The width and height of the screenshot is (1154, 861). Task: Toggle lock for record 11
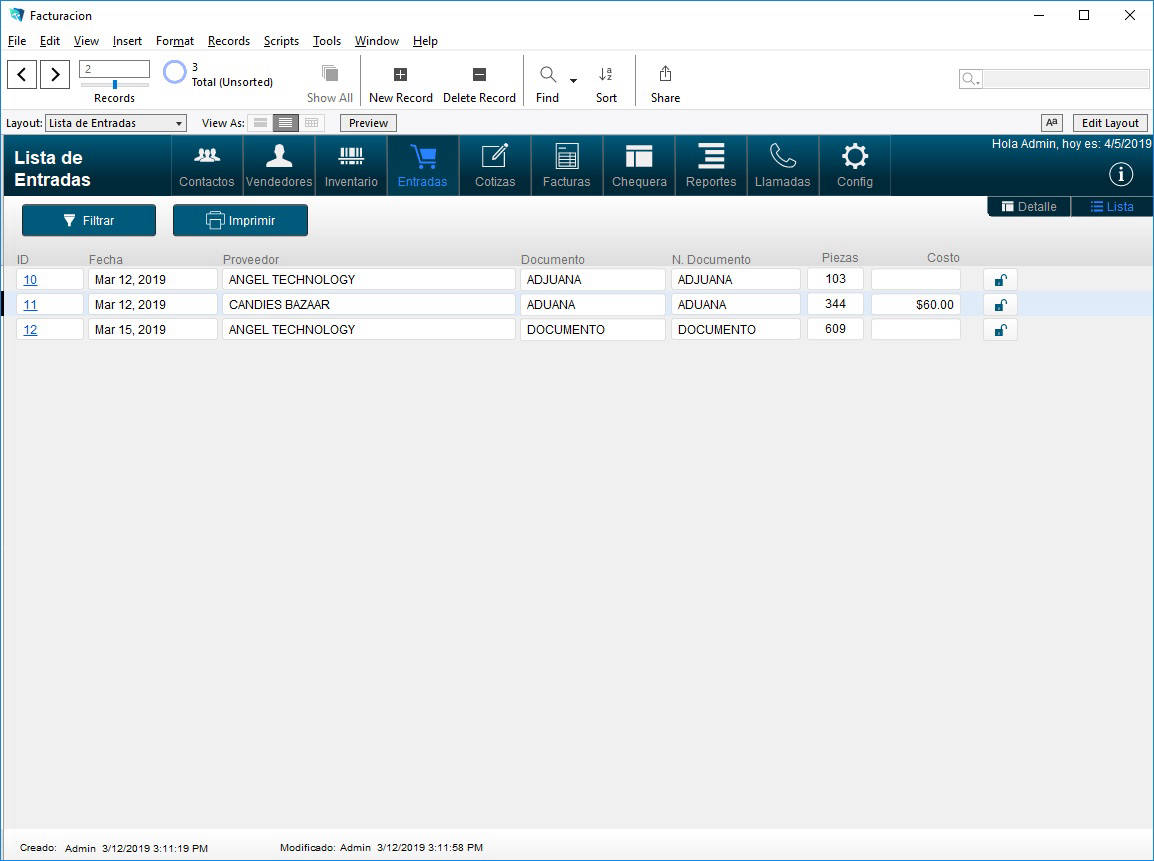tap(1001, 305)
